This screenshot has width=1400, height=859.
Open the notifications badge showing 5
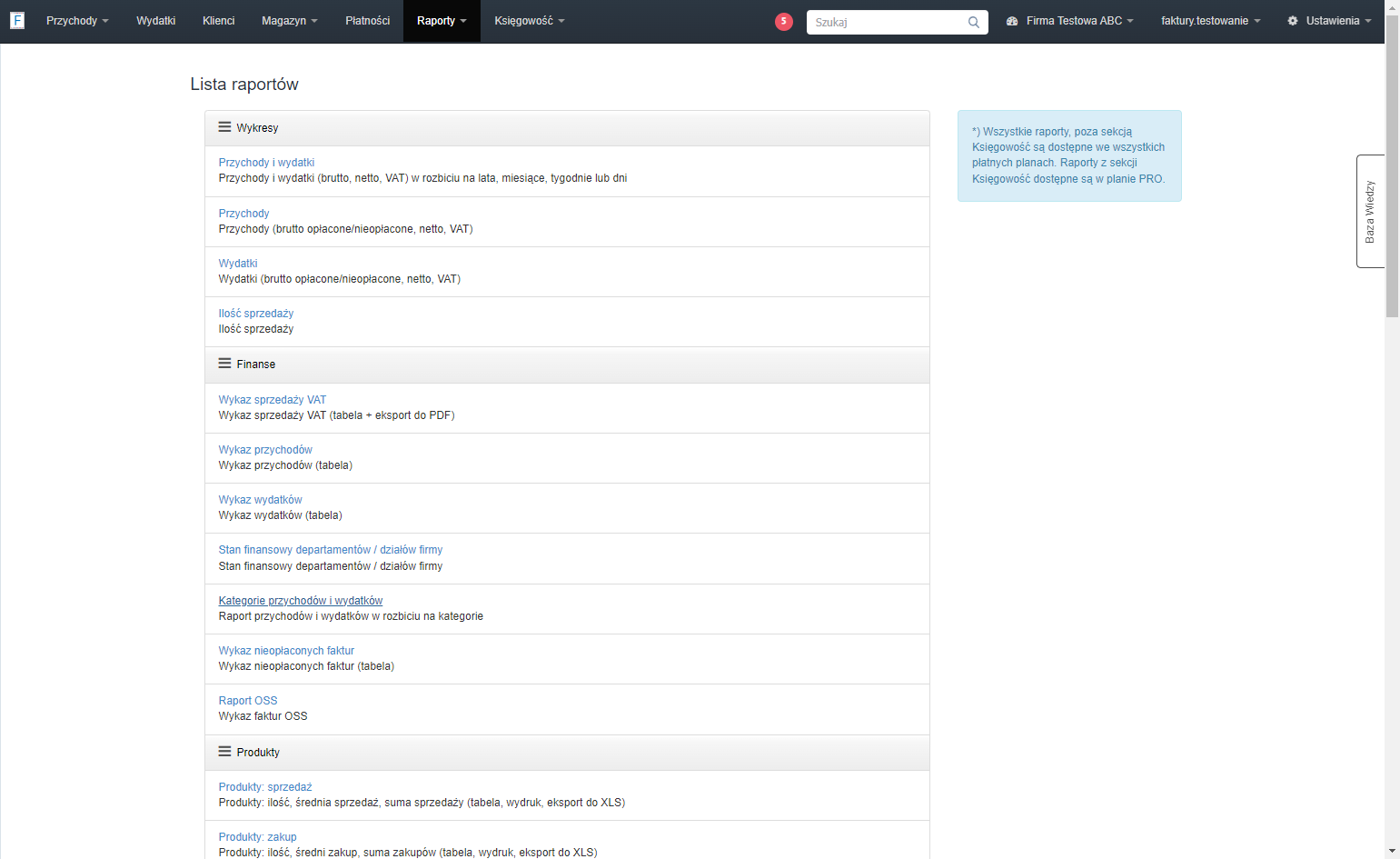pos(784,22)
